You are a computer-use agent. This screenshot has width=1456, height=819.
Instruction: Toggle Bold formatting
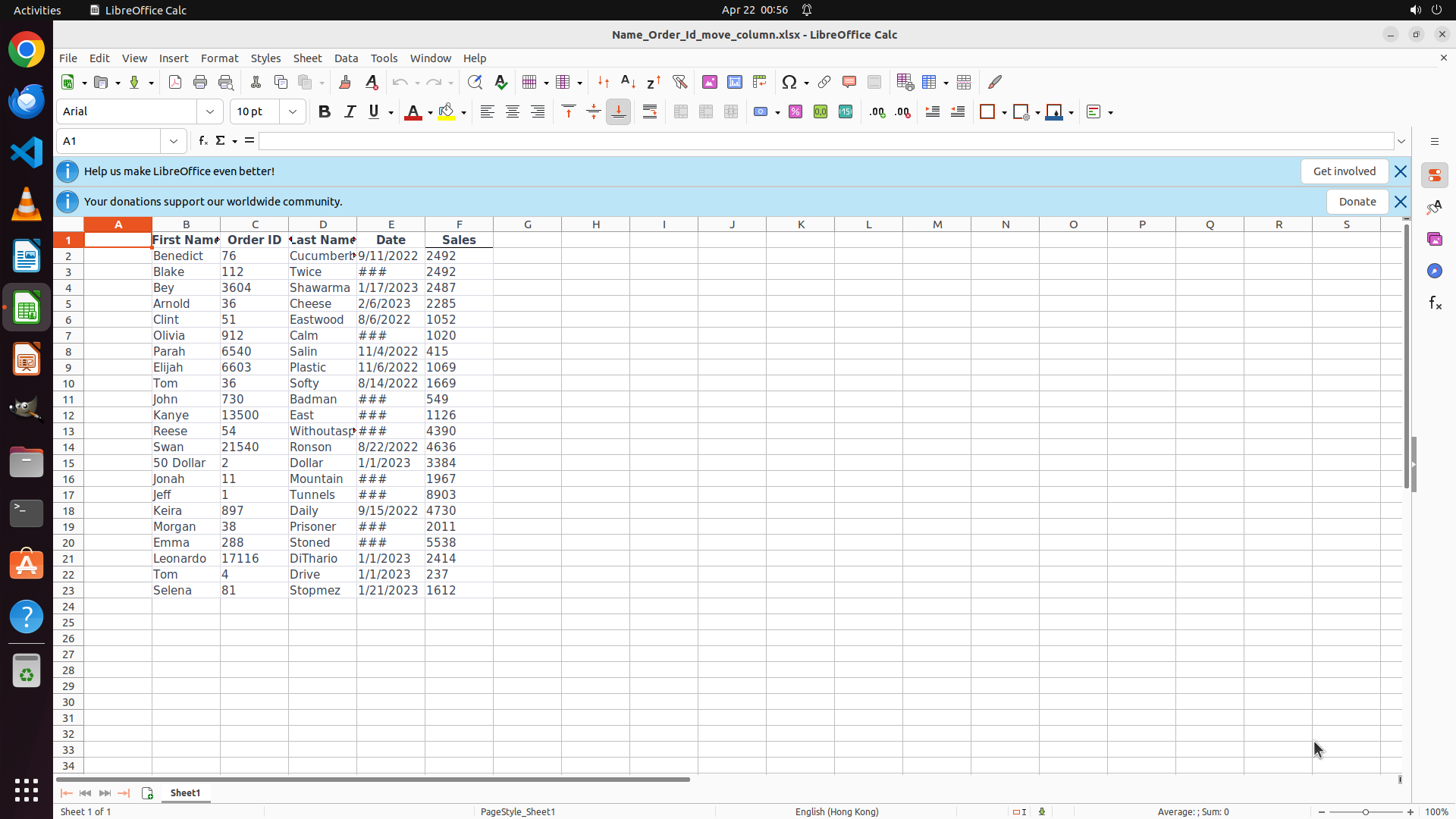(x=325, y=111)
